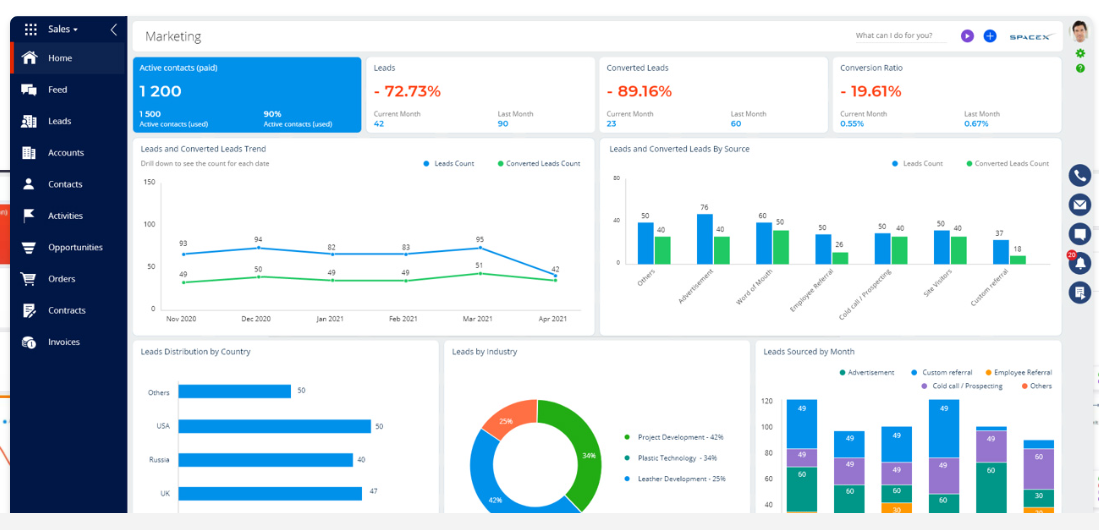This screenshot has height=530, width=1099.
Task: Open the phone call panel icon
Action: [1079, 176]
